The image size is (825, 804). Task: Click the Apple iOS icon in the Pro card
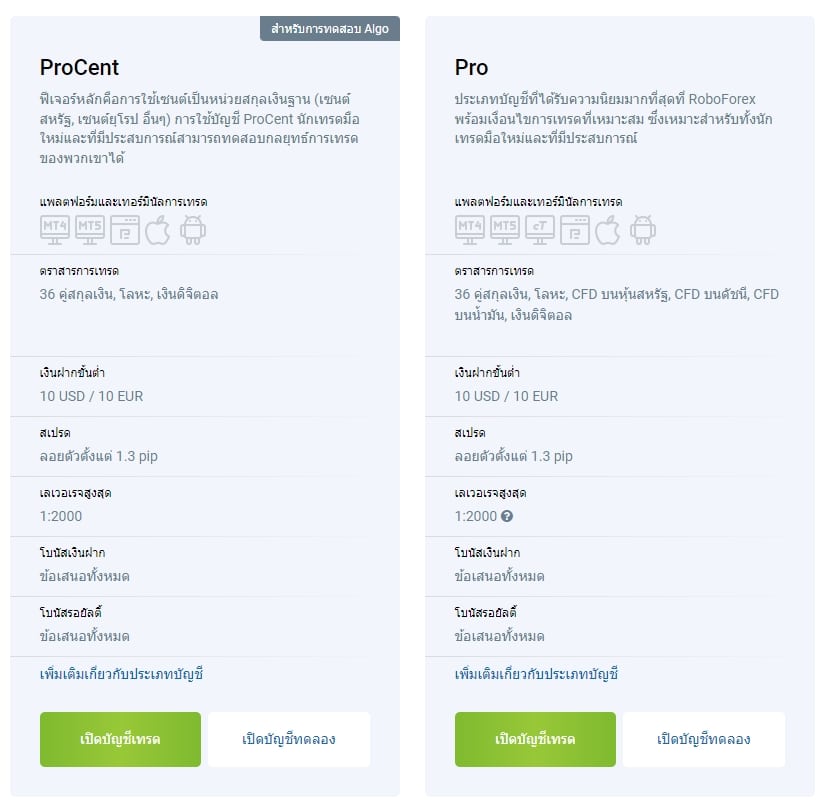coord(608,230)
